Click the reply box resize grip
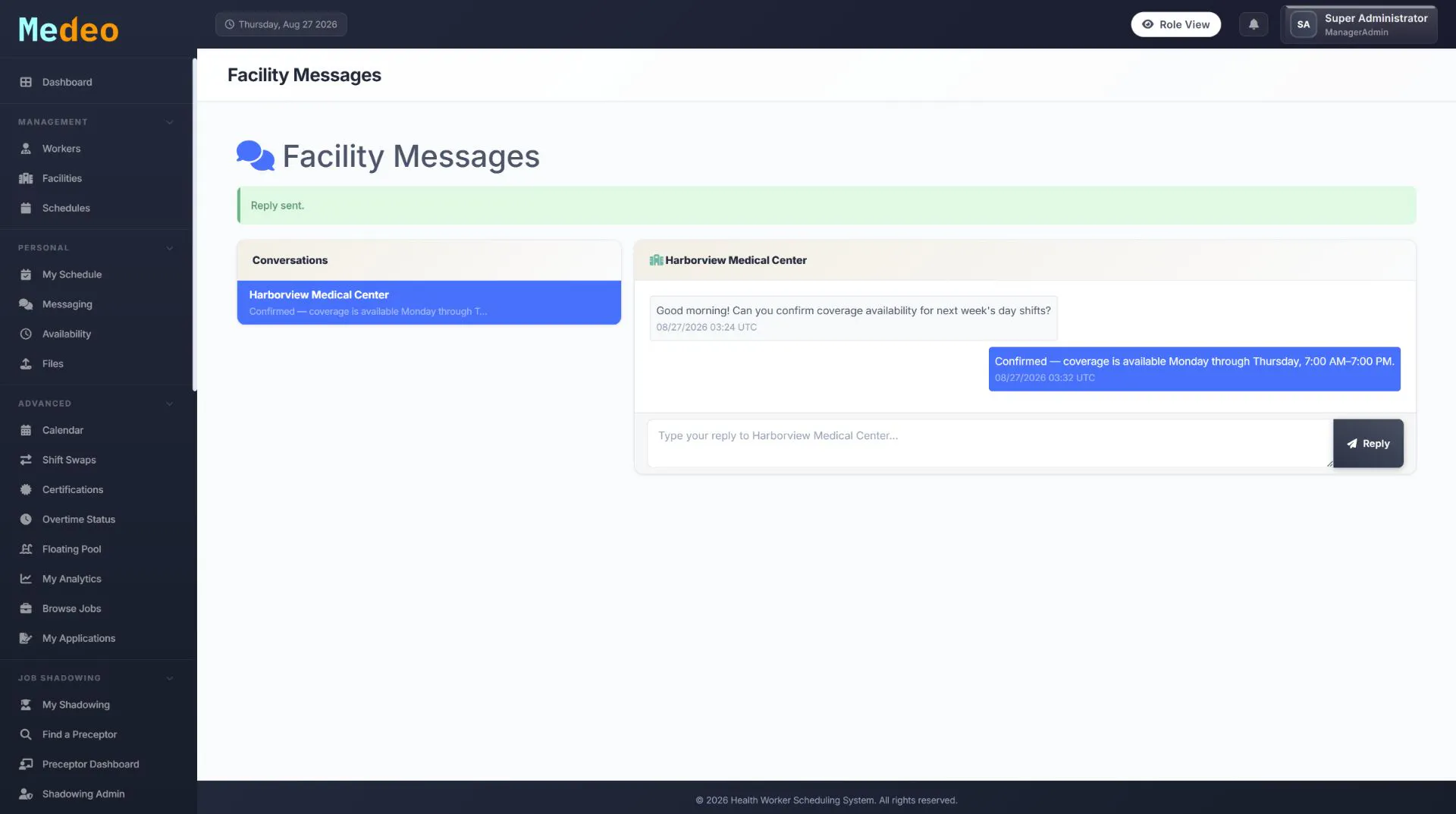 click(1329, 464)
